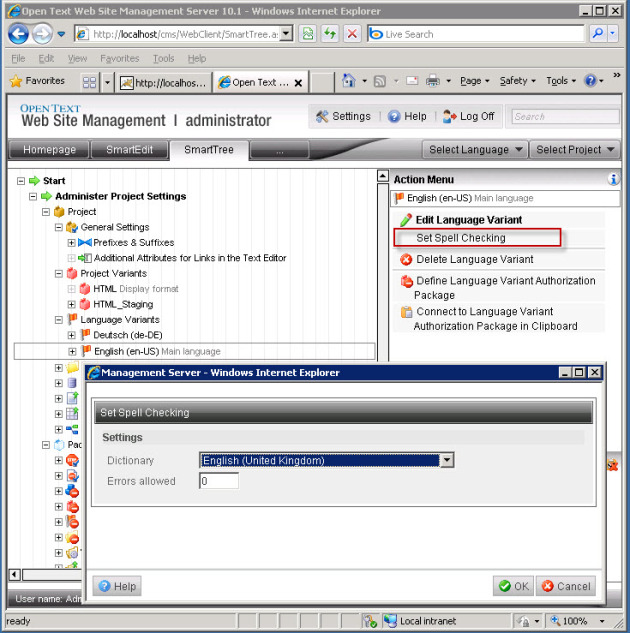
Task: Open the Dictionary dropdown list
Action: tap(447, 460)
